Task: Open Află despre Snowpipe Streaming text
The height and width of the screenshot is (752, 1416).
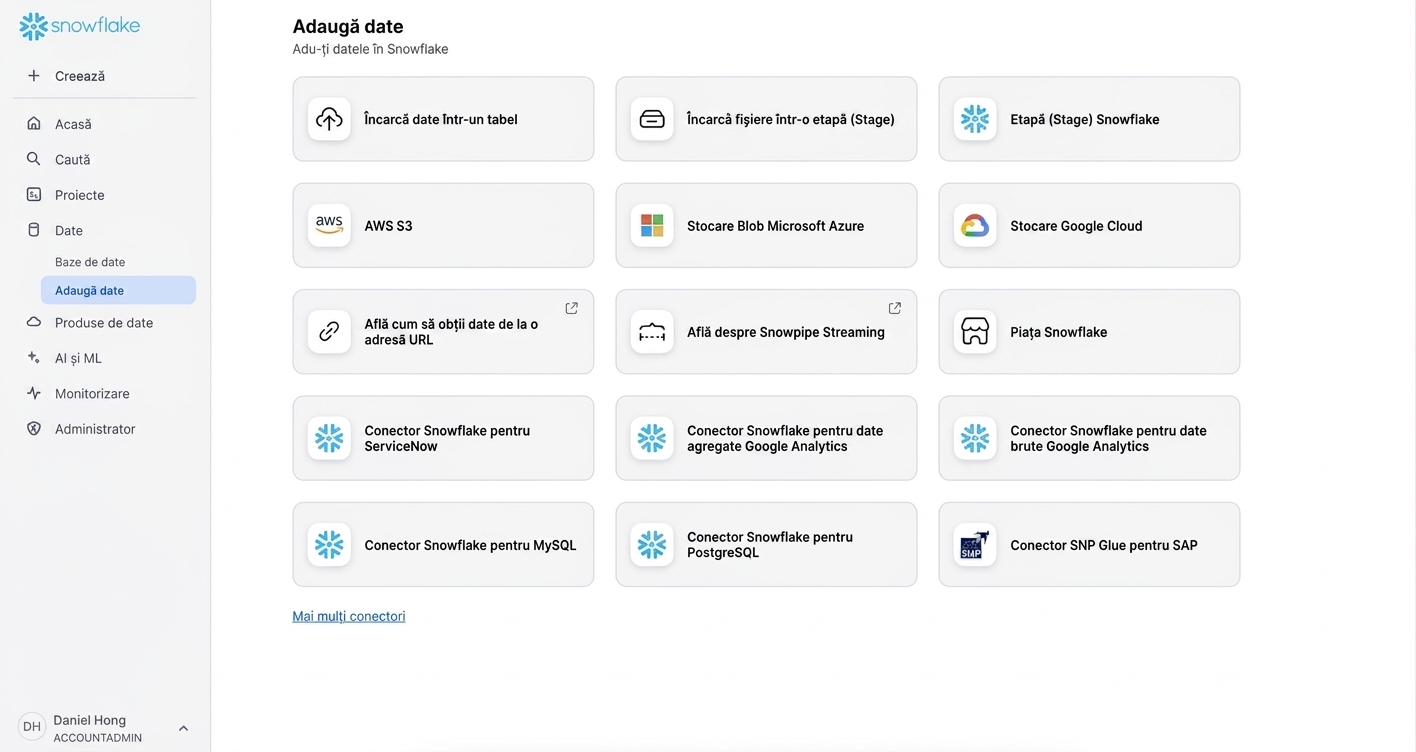Action: click(786, 332)
